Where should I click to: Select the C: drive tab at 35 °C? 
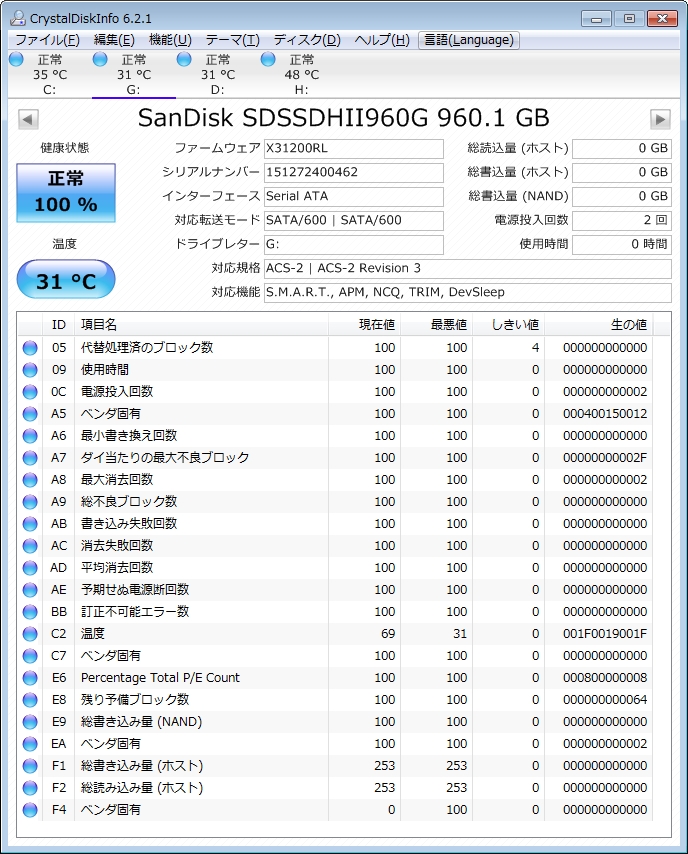coord(50,74)
